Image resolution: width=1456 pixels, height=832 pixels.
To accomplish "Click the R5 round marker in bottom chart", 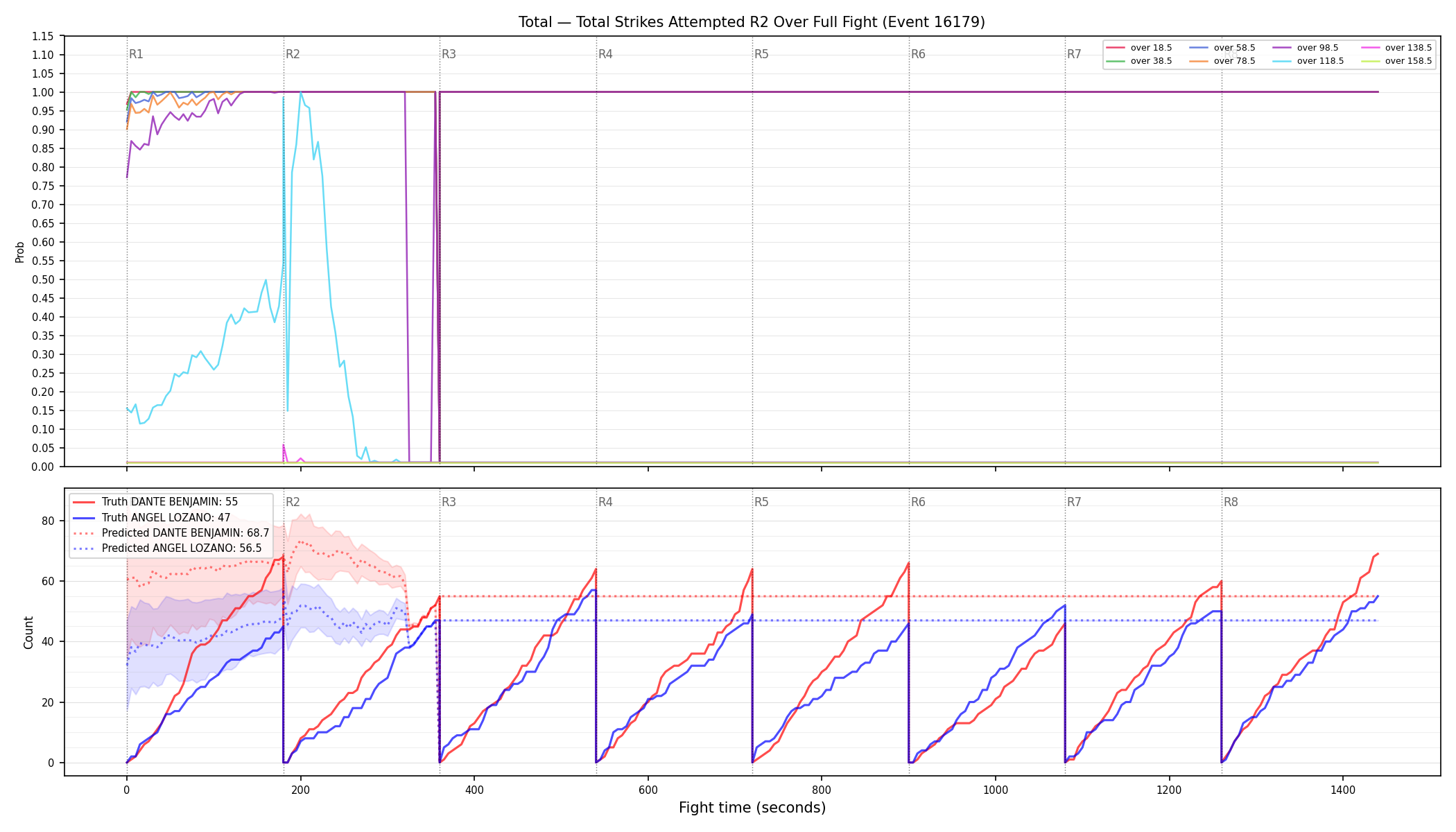I will tap(761, 502).
